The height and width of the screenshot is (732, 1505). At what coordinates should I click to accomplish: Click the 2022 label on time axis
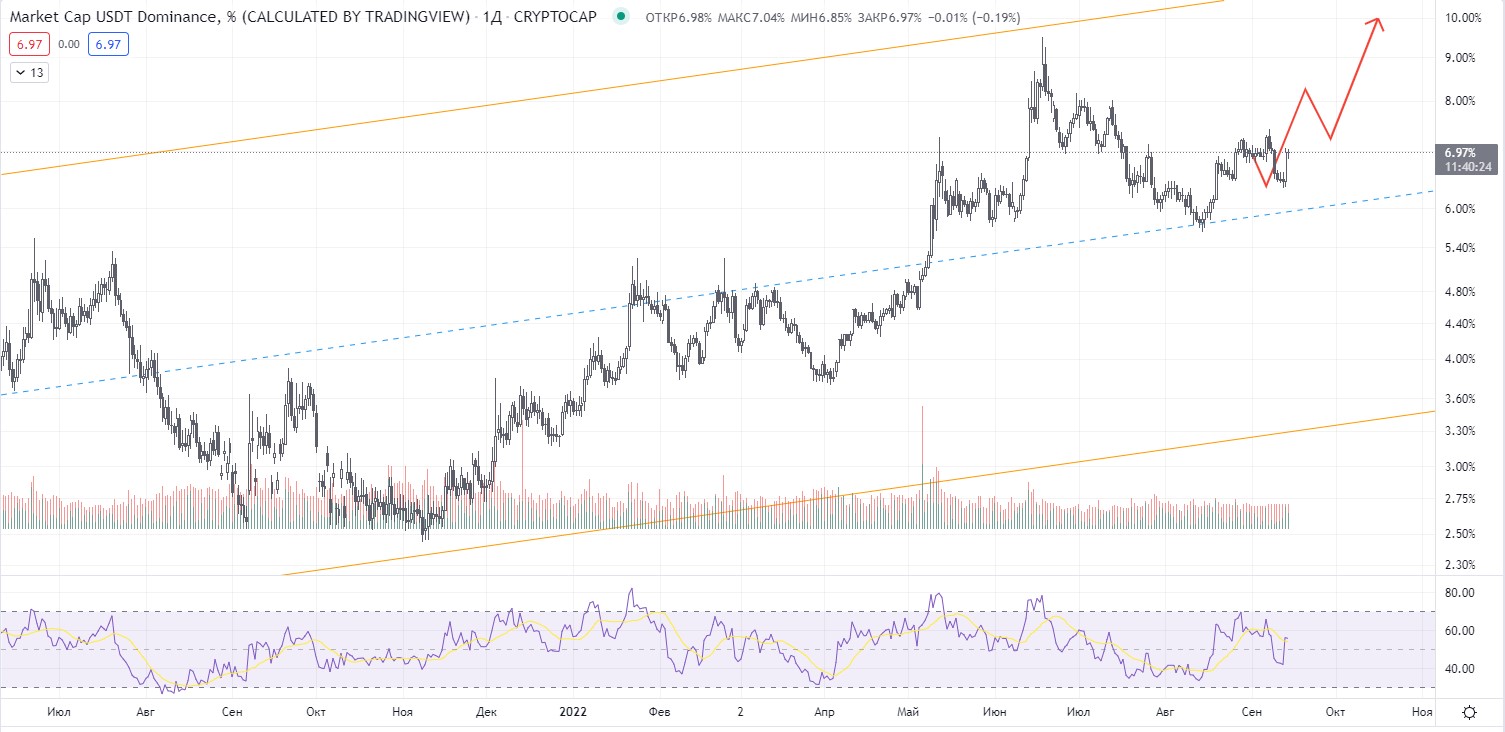[x=573, y=712]
